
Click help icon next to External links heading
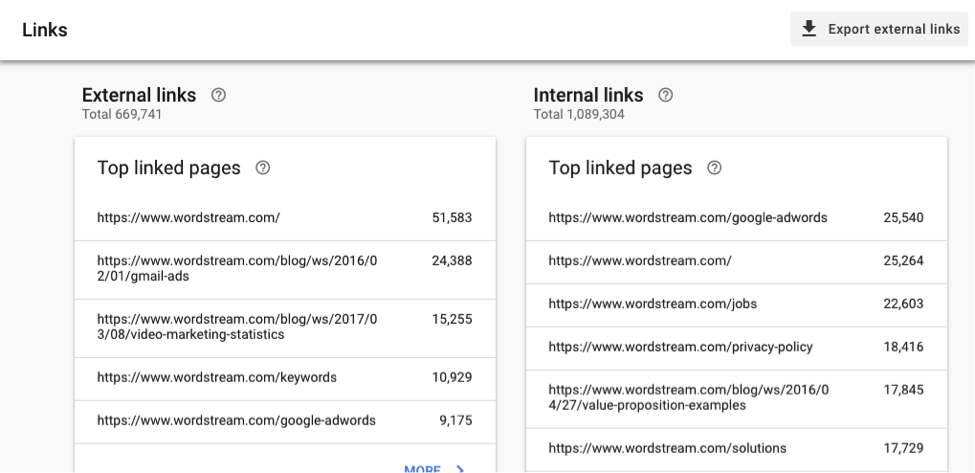(x=218, y=96)
